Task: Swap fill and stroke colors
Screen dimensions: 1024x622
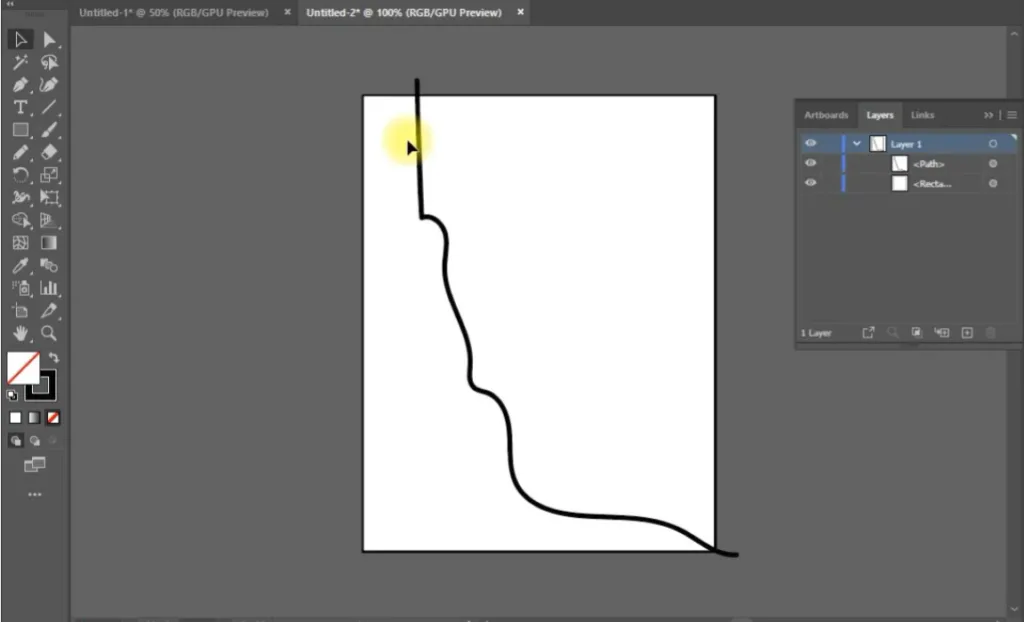Action: (54, 357)
